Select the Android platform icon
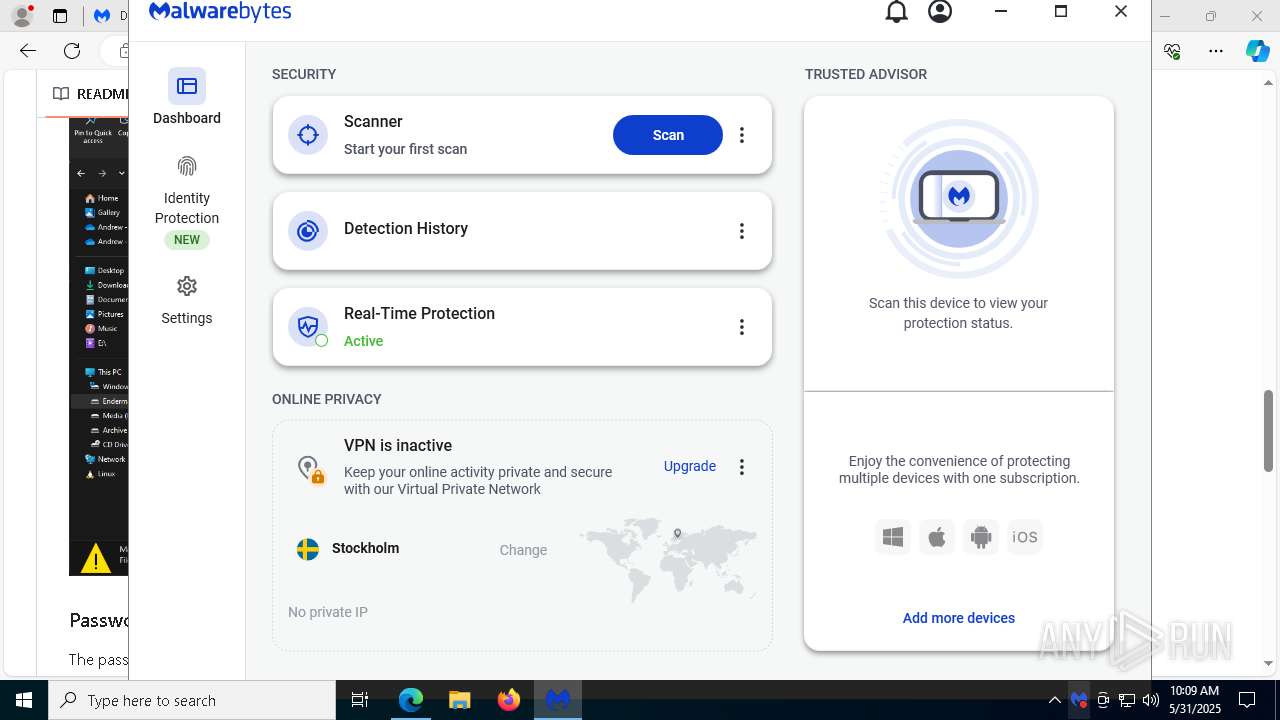The width and height of the screenshot is (1280, 720). point(981,537)
